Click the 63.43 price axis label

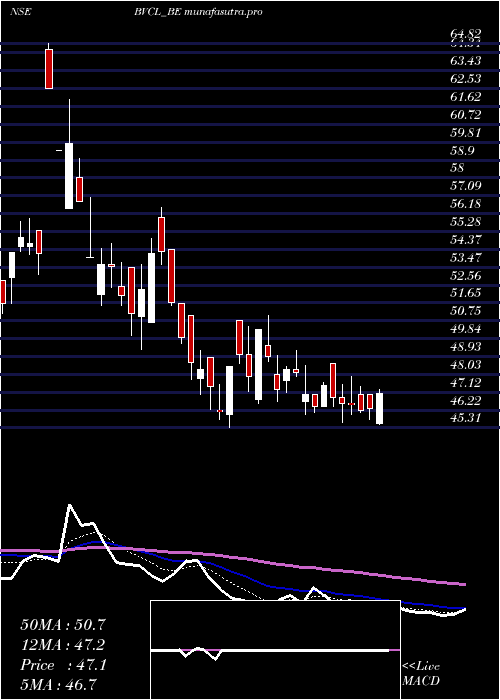click(x=466, y=61)
